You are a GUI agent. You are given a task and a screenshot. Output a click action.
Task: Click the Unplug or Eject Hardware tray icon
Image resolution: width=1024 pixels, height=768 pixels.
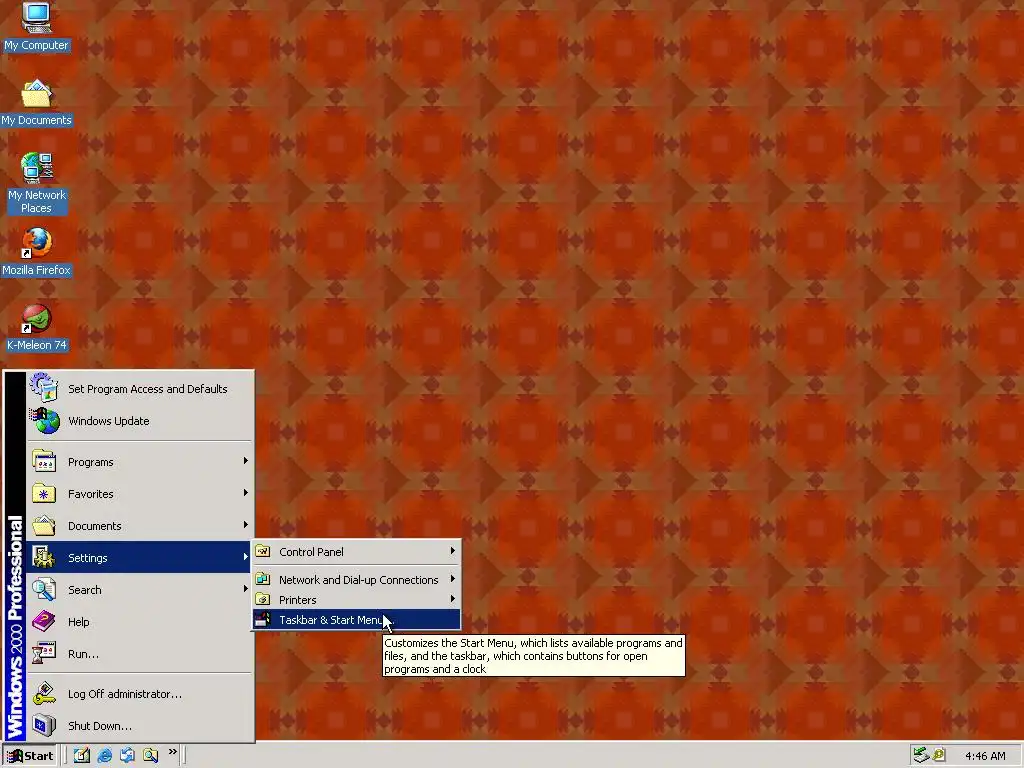tap(921, 755)
